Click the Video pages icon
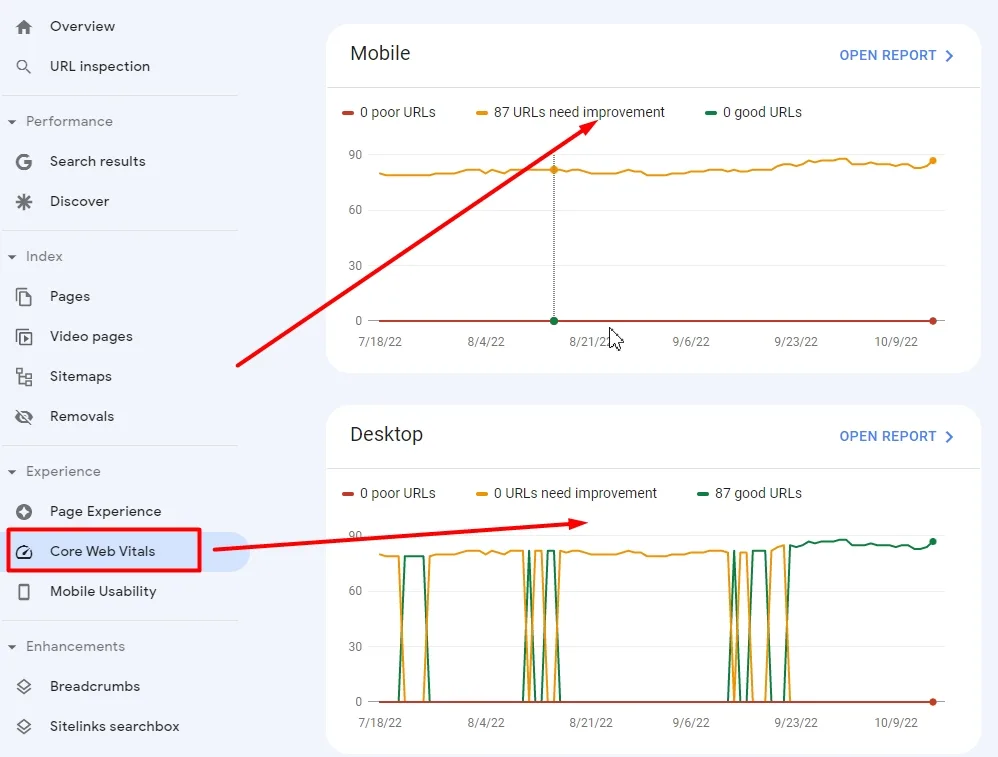The image size is (998, 757). [x=24, y=337]
